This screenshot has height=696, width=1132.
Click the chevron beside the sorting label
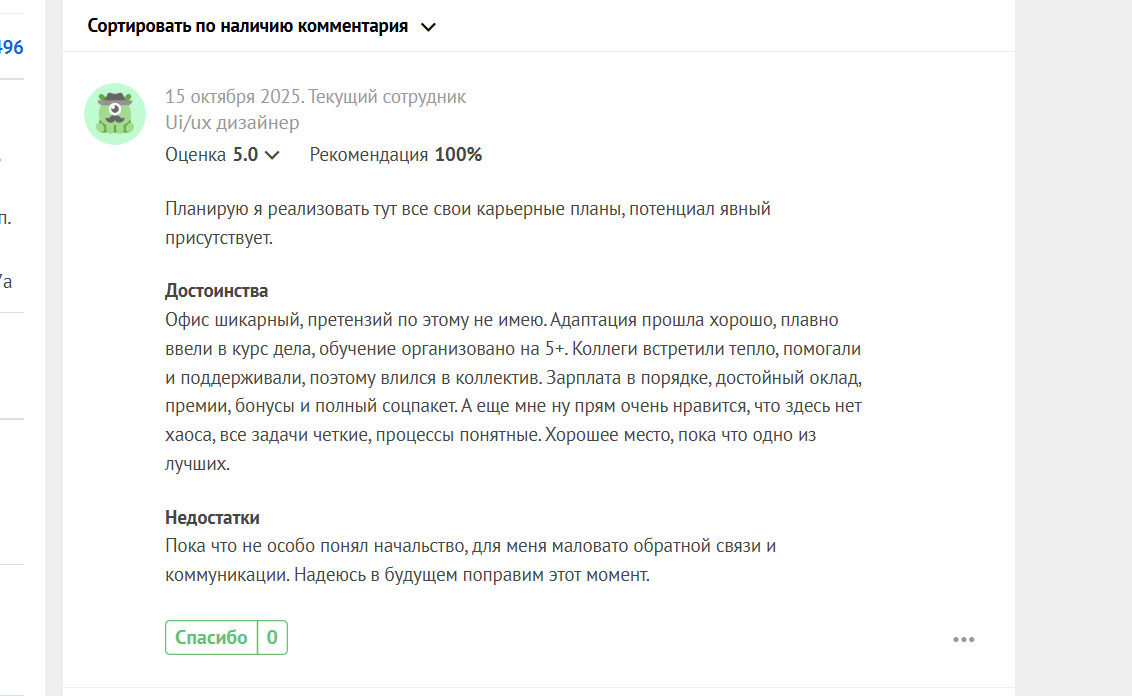point(428,27)
